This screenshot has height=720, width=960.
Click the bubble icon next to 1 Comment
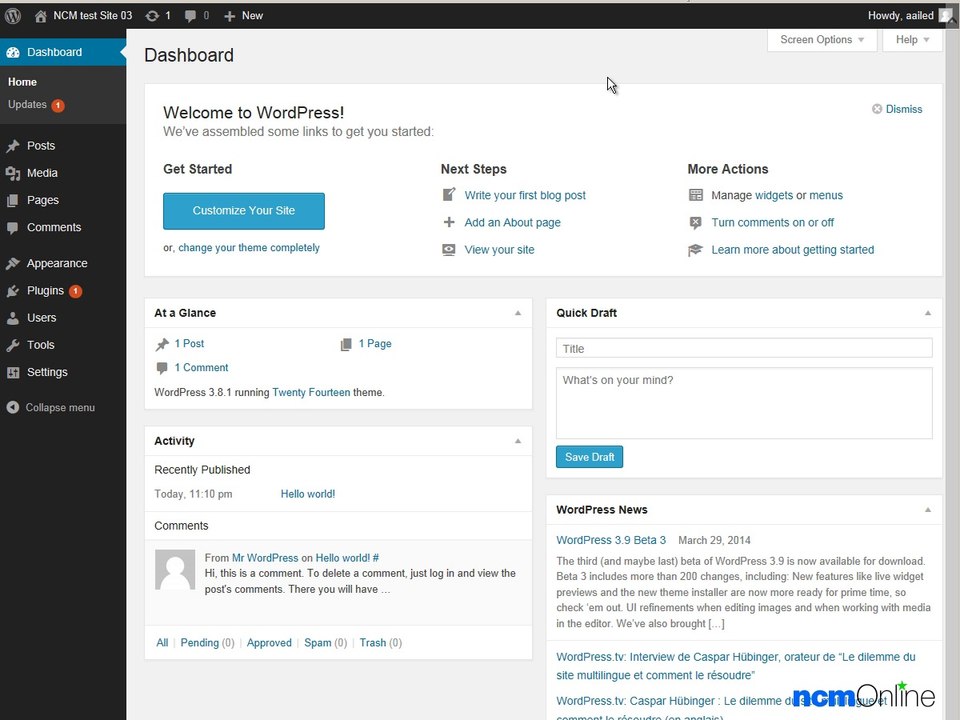162,368
